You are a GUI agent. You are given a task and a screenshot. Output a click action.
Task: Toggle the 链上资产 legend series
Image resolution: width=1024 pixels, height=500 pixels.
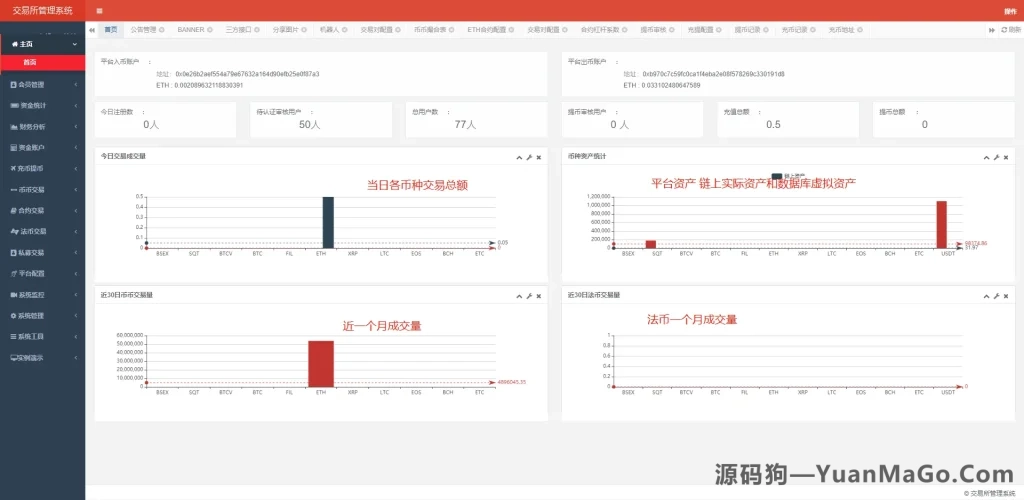[x=789, y=176]
